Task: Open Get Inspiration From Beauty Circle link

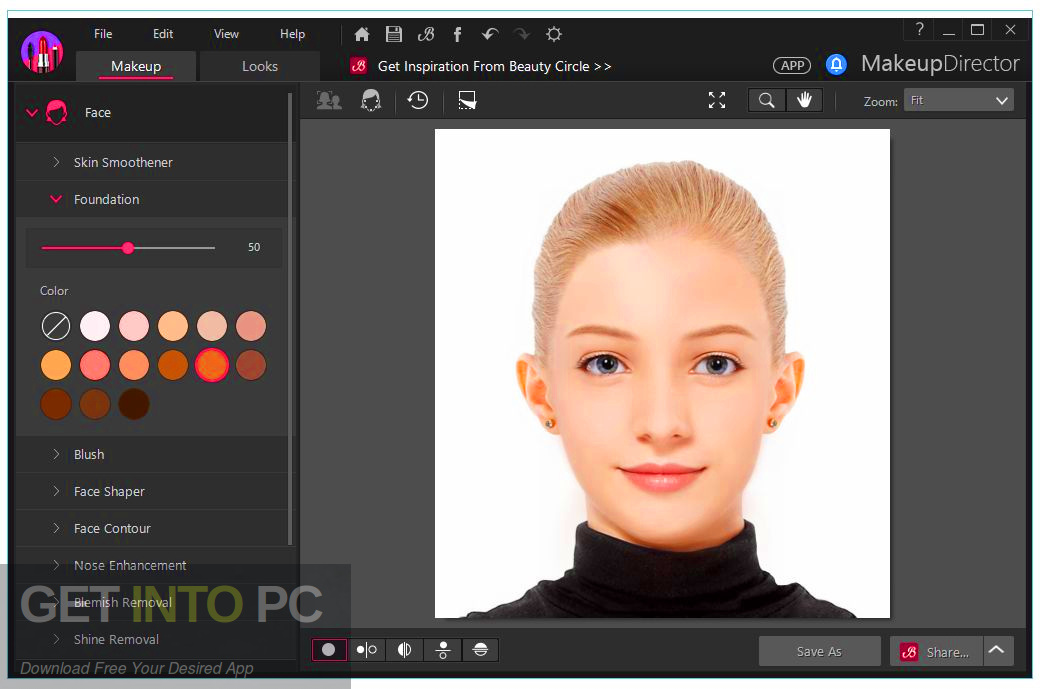Action: tap(494, 67)
